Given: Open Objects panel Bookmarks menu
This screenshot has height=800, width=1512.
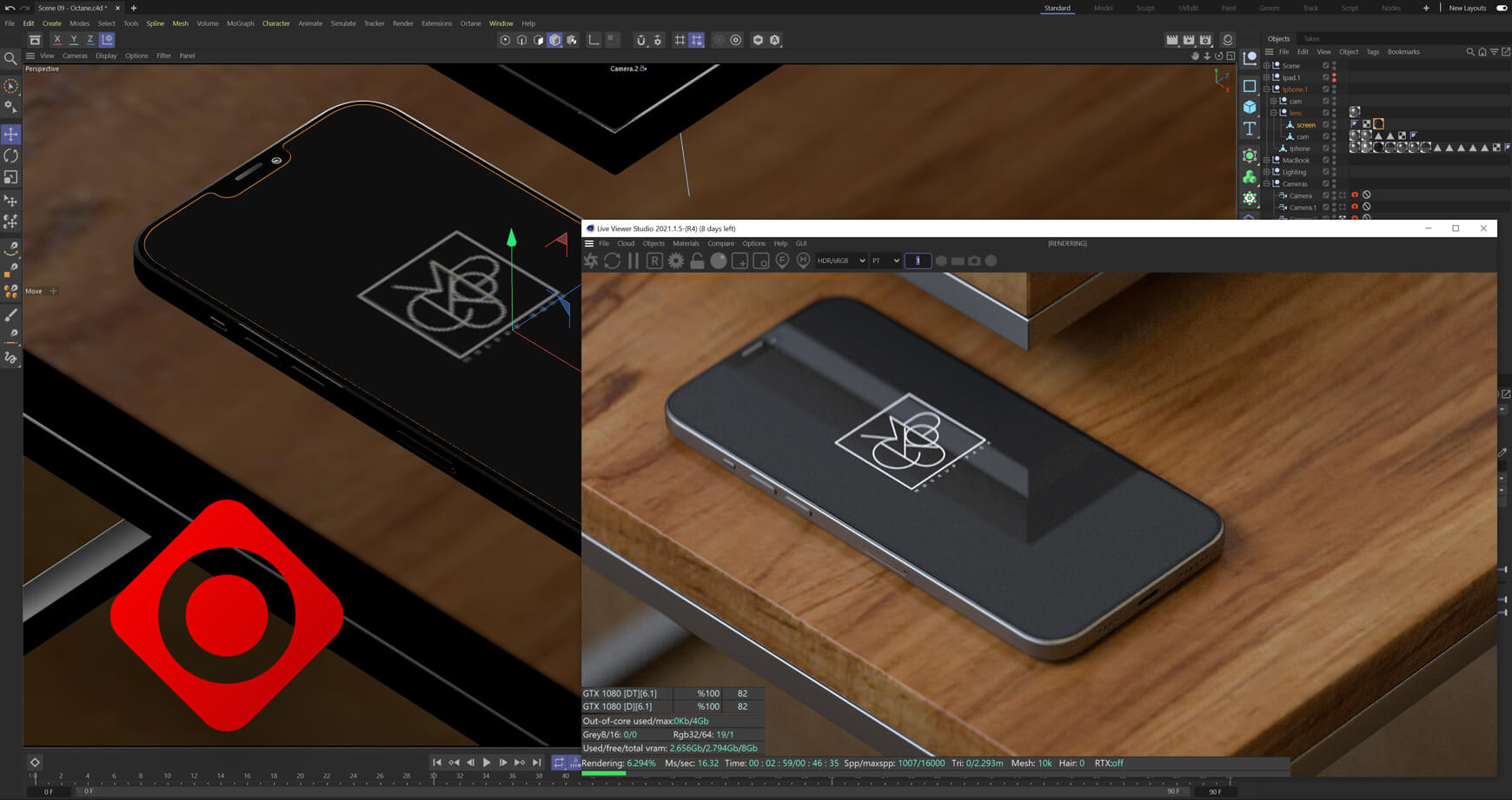Looking at the screenshot, I should pos(1403,51).
